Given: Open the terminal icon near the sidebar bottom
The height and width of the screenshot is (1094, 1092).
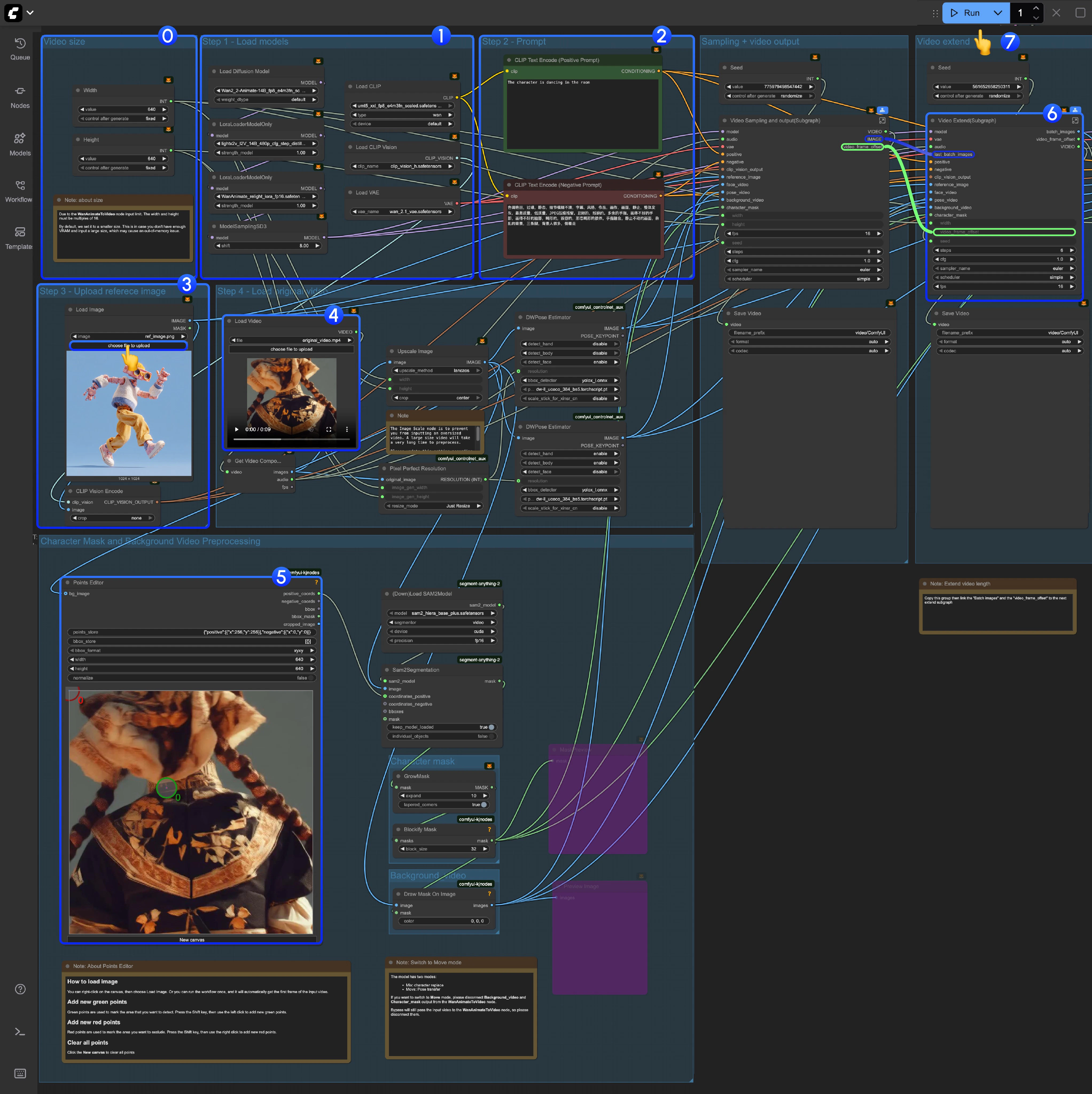Looking at the screenshot, I should tap(20, 1032).
